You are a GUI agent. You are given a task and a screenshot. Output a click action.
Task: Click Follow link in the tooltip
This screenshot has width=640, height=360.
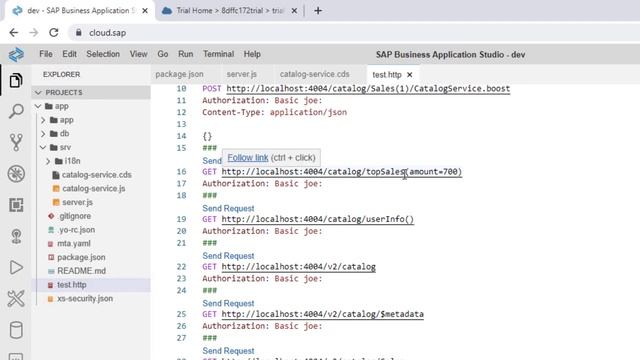pos(247,158)
